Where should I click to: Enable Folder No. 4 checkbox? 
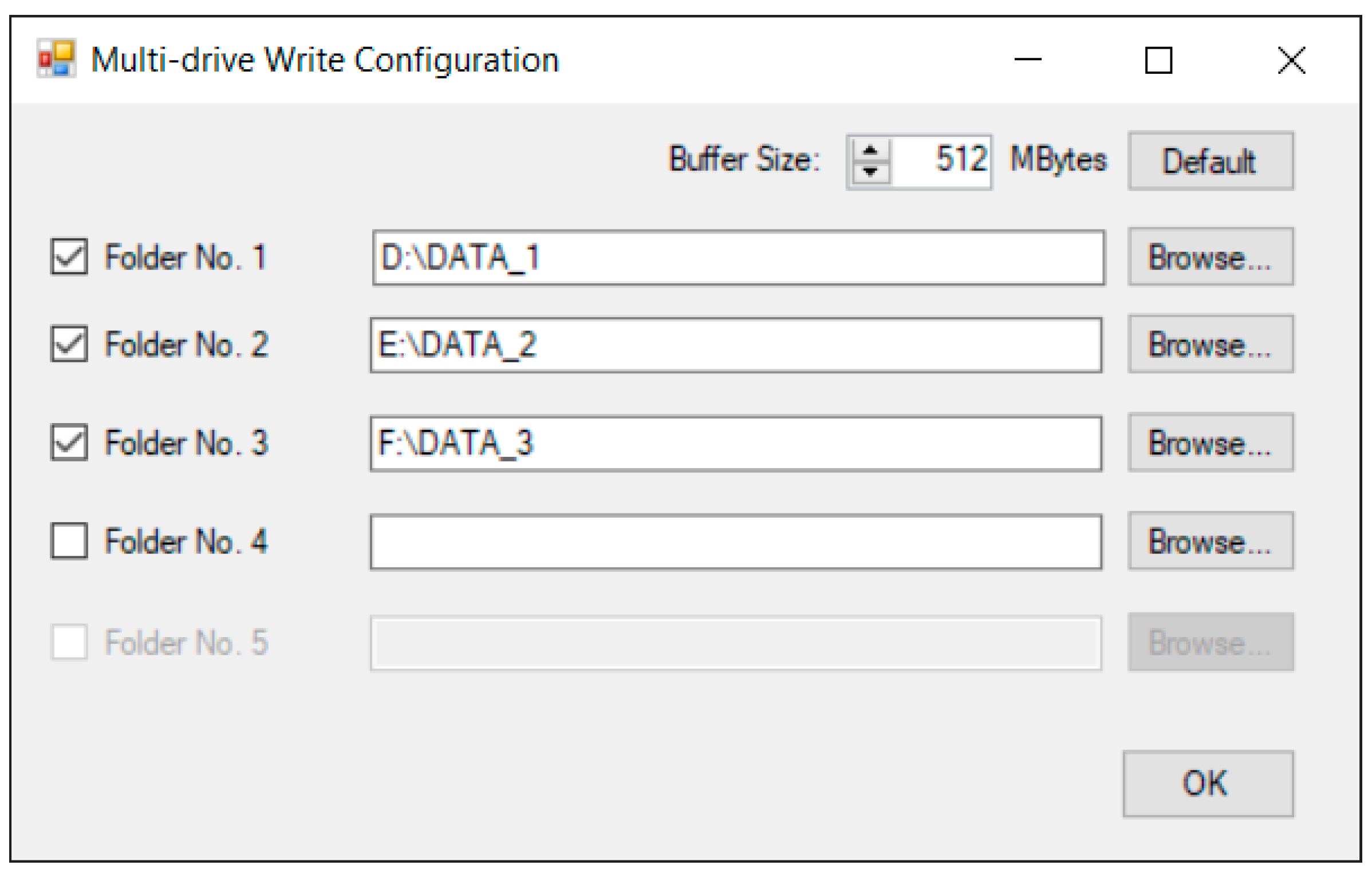point(69,542)
